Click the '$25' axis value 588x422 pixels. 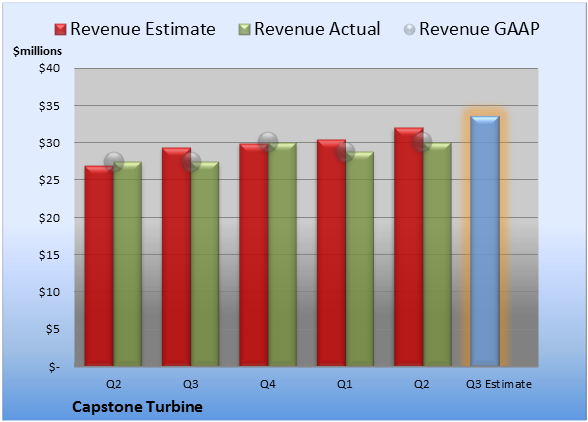(50, 180)
